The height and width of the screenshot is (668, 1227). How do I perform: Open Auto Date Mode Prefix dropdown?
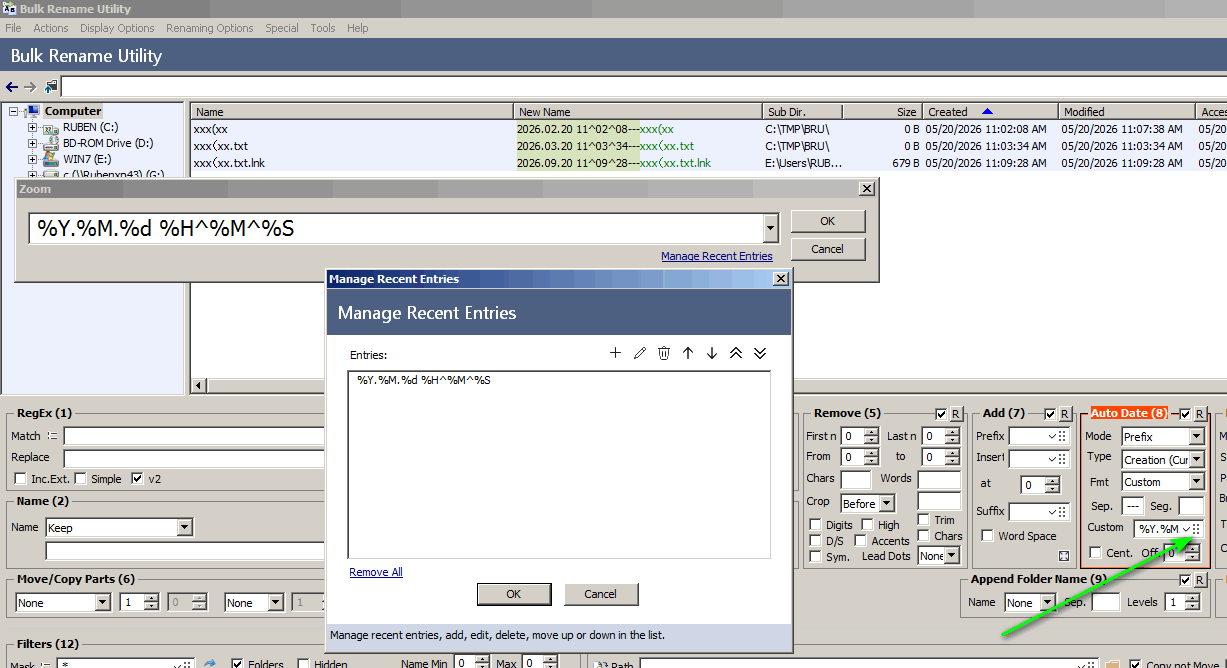(1196, 437)
